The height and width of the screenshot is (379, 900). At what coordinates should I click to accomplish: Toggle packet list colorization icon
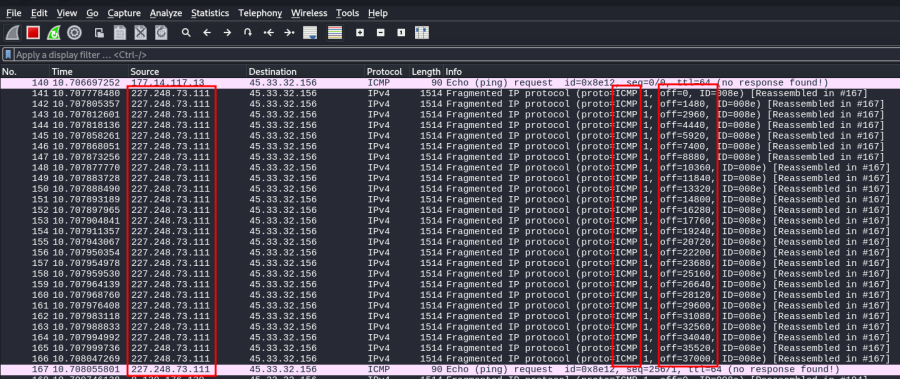[335, 33]
